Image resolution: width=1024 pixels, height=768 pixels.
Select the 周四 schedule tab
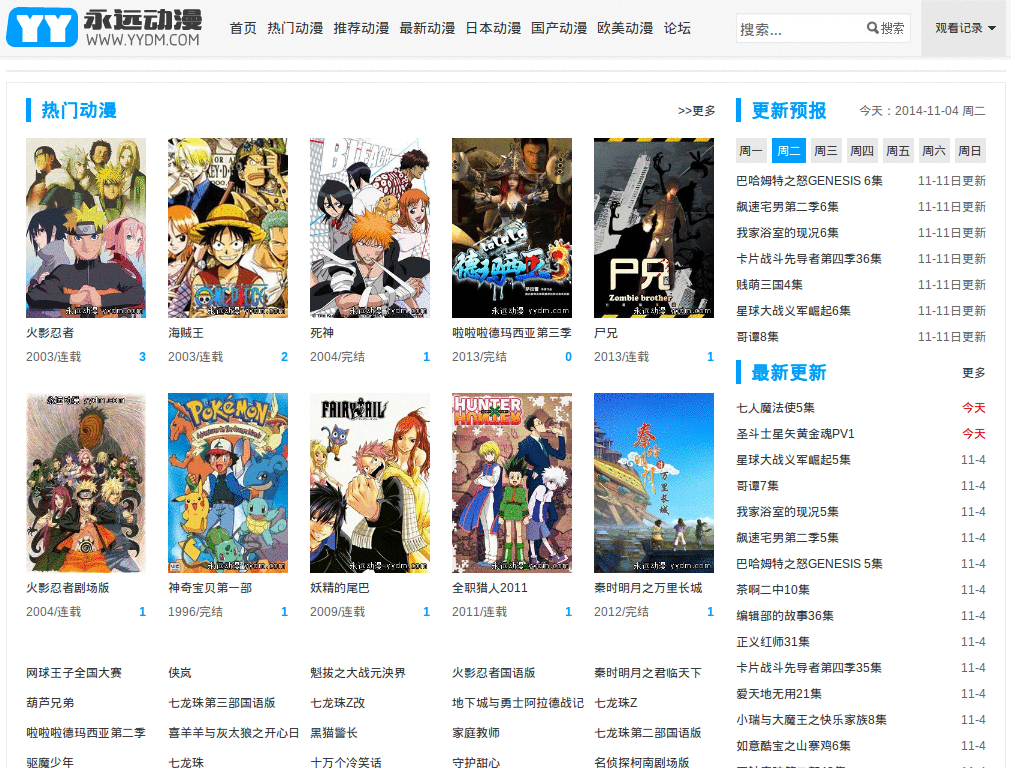pos(861,151)
